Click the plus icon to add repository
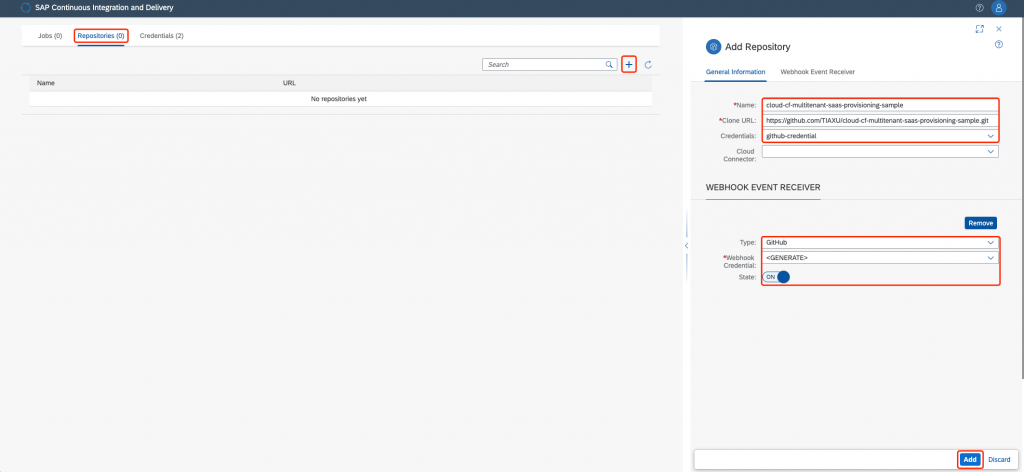 pos(629,65)
